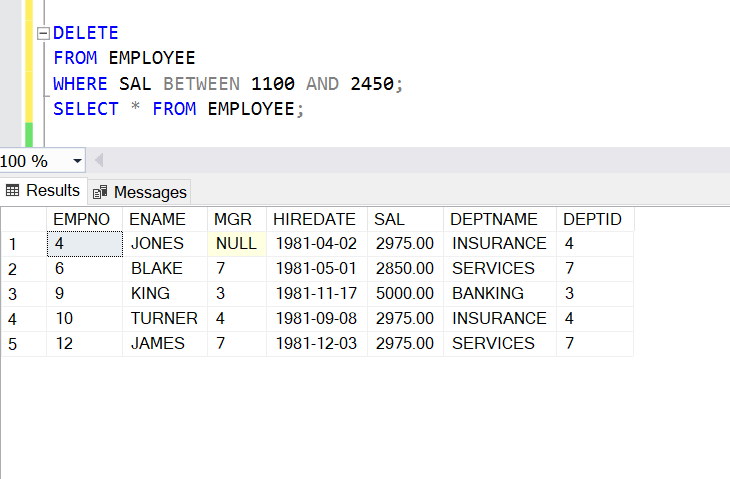Select the HIREDATE column header
This screenshot has width=730, height=479.
click(317, 219)
